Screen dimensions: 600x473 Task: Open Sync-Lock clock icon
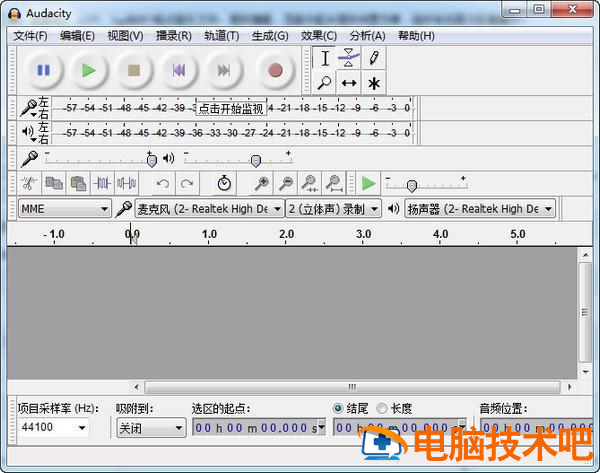(224, 184)
